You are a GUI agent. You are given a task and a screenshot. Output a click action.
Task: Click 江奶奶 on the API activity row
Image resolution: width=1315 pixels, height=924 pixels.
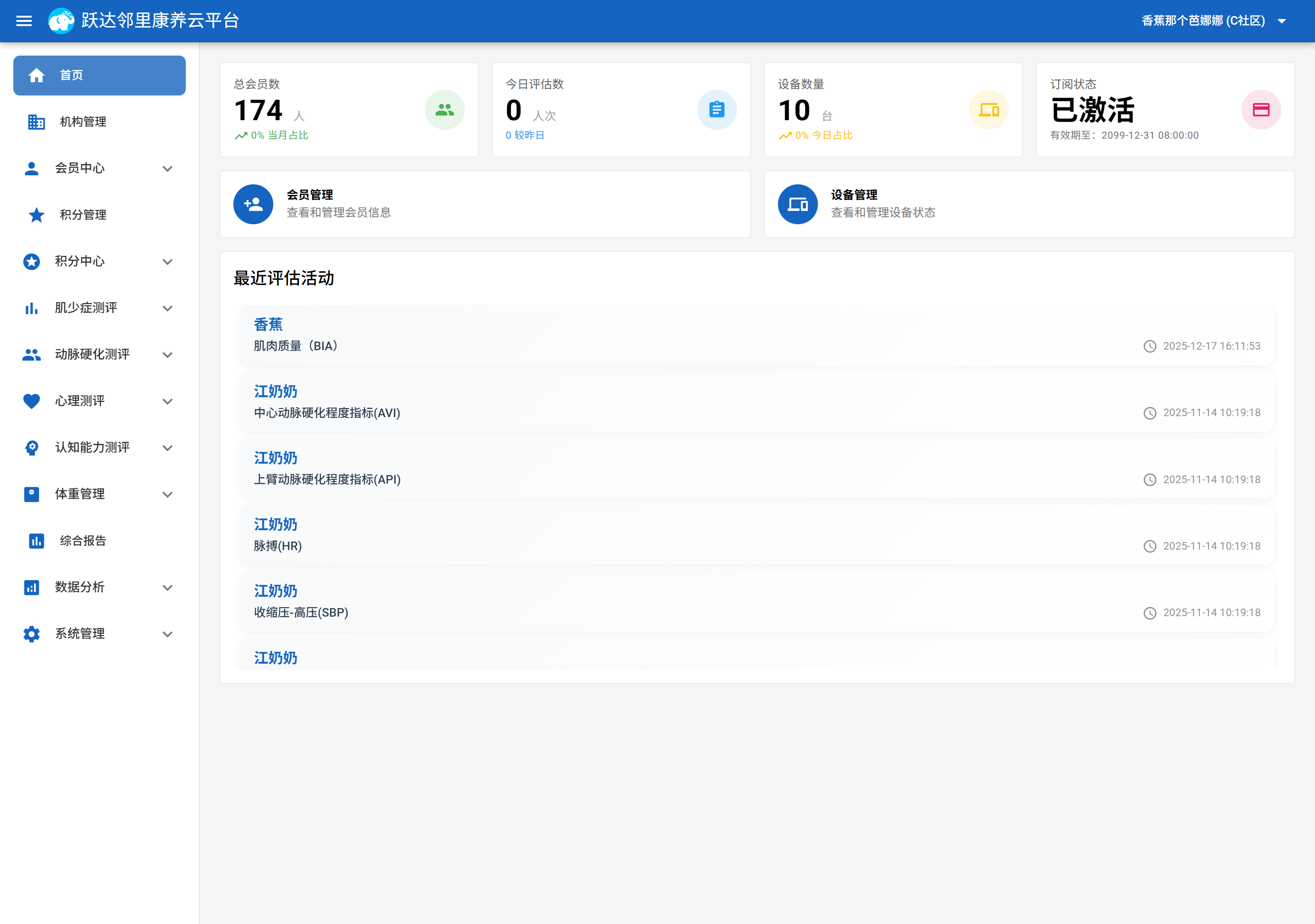(x=276, y=458)
